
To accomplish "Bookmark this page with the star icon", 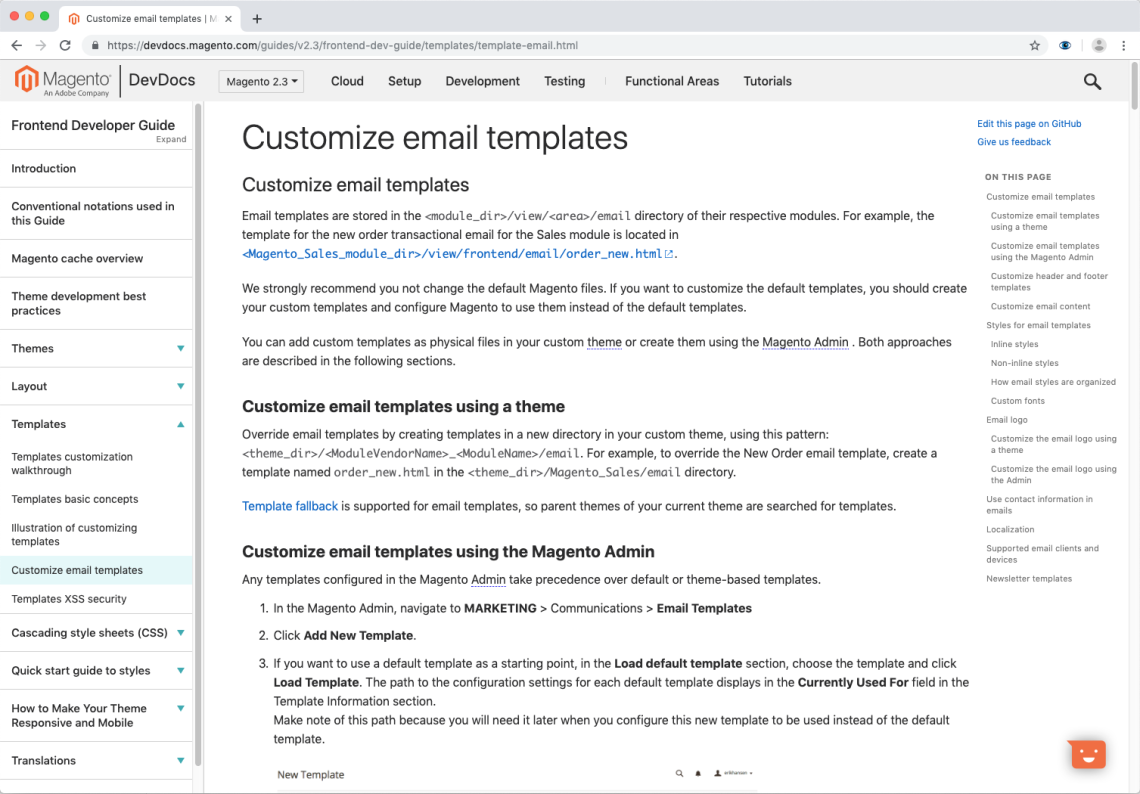I will click(1035, 45).
